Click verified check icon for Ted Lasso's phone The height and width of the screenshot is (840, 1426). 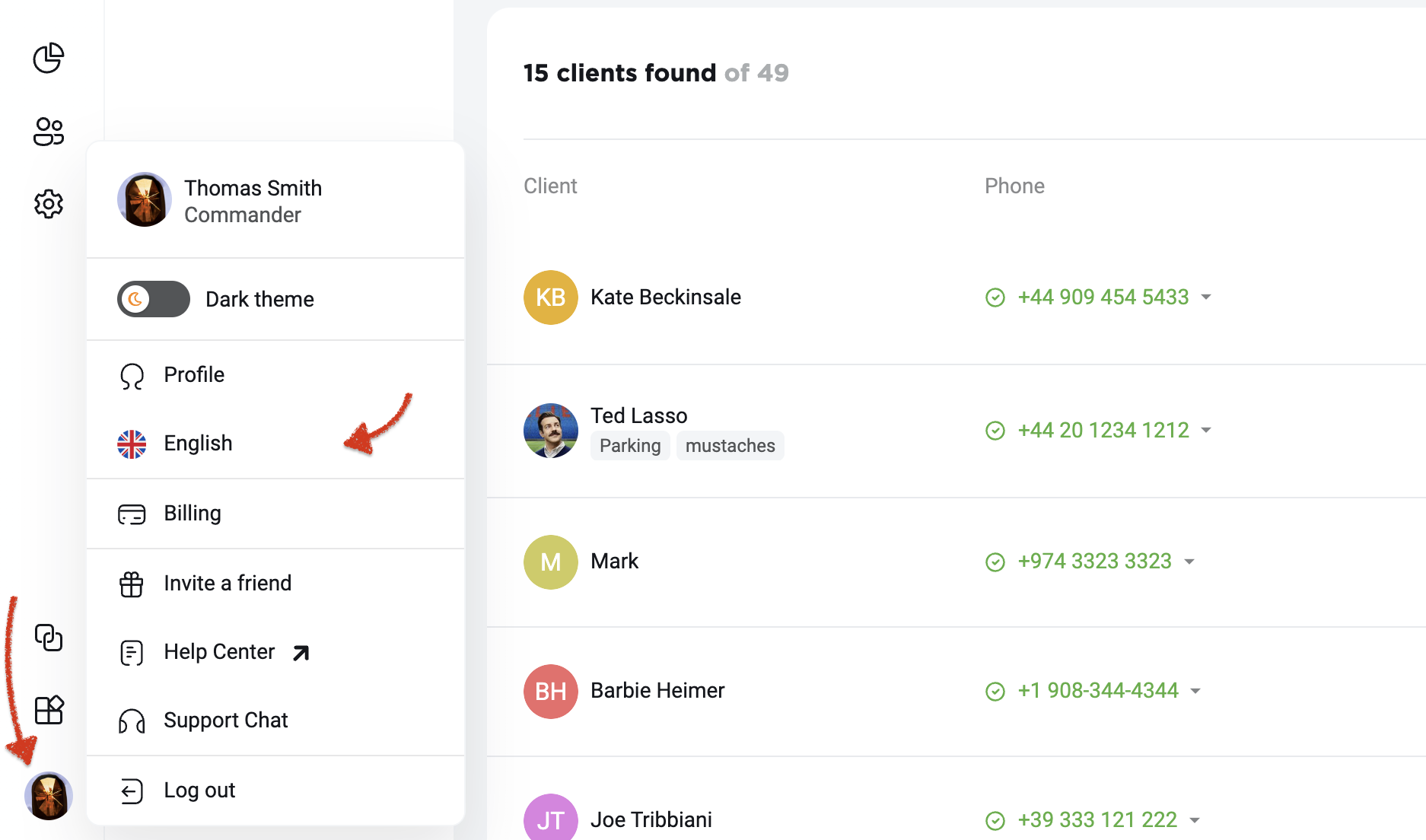tap(995, 431)
